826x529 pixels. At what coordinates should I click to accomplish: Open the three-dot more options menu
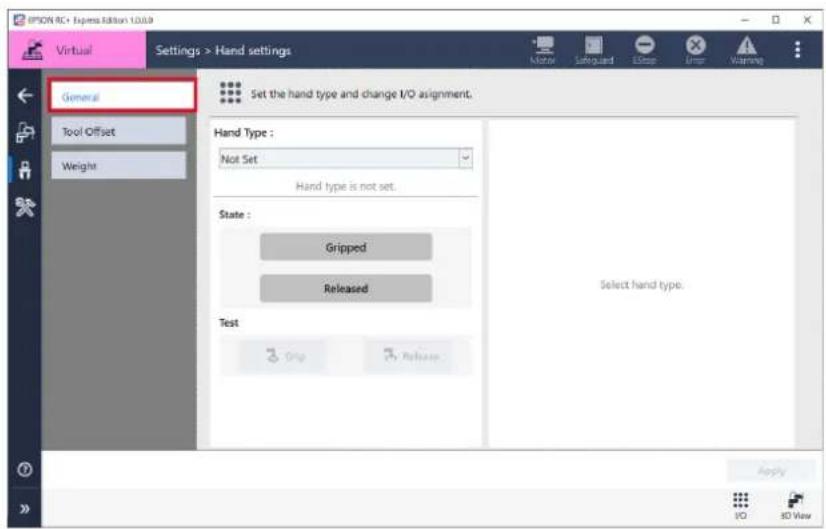click(x=798, y=50)
